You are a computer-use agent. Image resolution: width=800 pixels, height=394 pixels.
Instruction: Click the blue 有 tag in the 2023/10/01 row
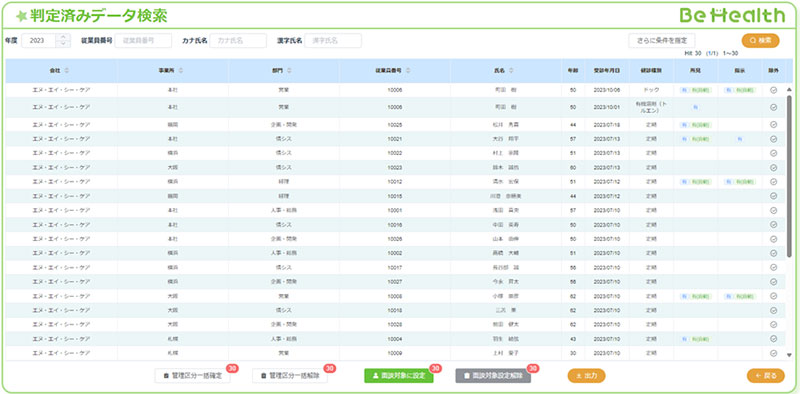(x=695, y=107)
